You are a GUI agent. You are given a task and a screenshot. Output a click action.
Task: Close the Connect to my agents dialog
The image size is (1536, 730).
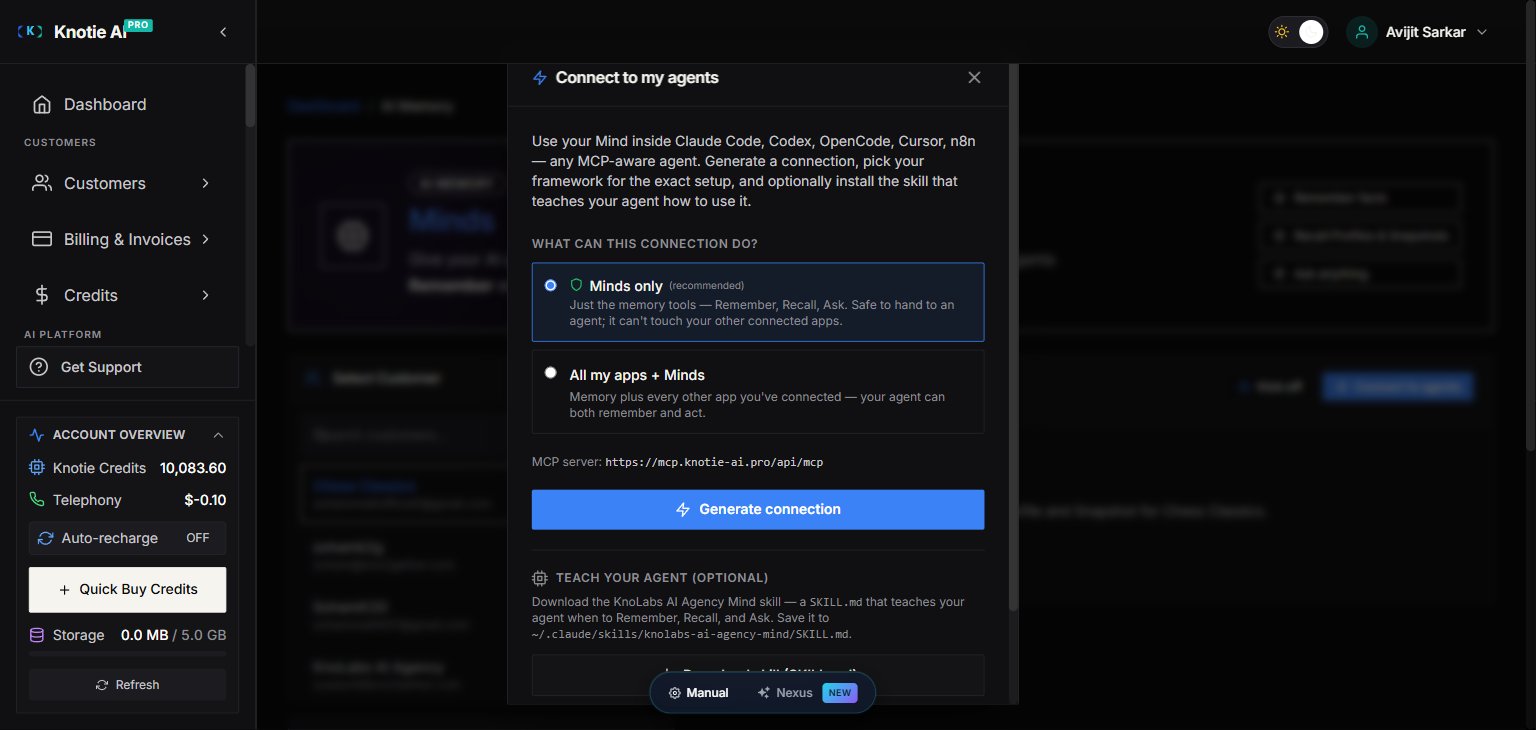pyautogui.click(x=974, y=78)
